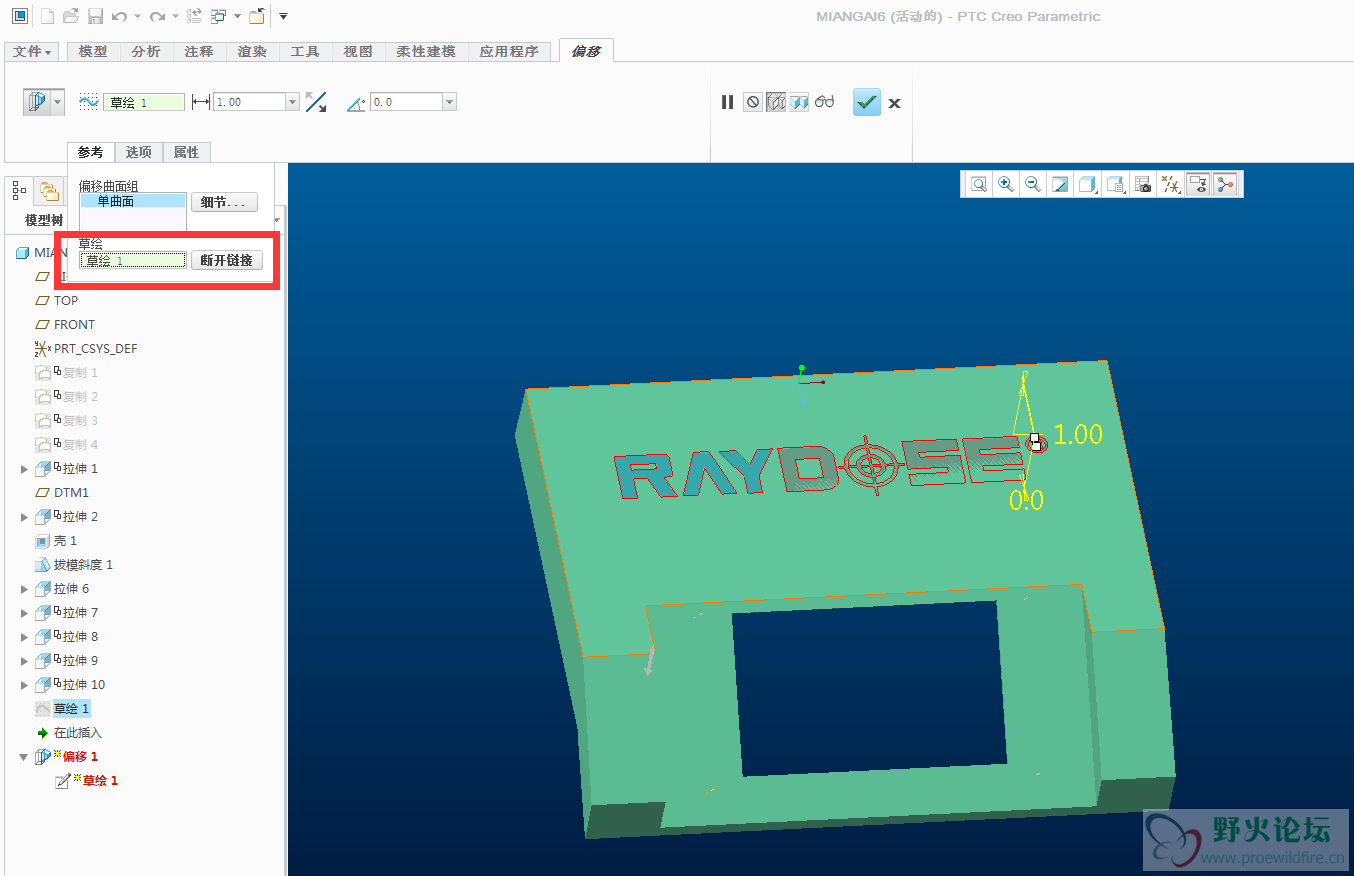Viewport: 1354px width, 876px height.
Task: Select 单曲面 in offset surface list
Action: pos(133,201)
